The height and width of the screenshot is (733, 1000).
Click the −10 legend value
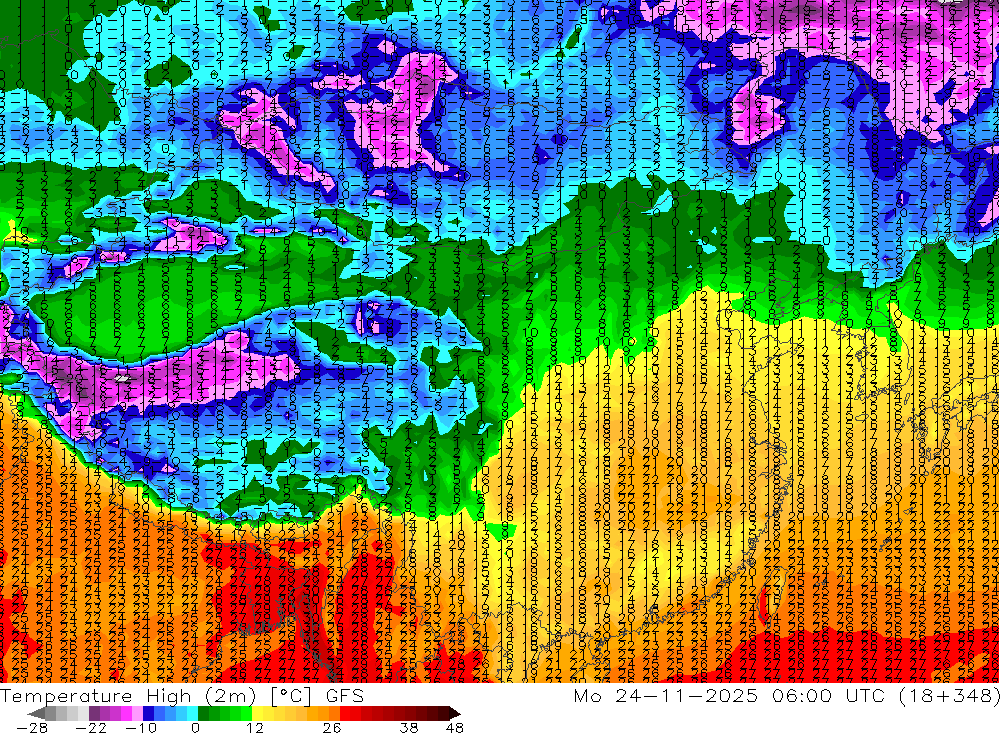[141, 728]
